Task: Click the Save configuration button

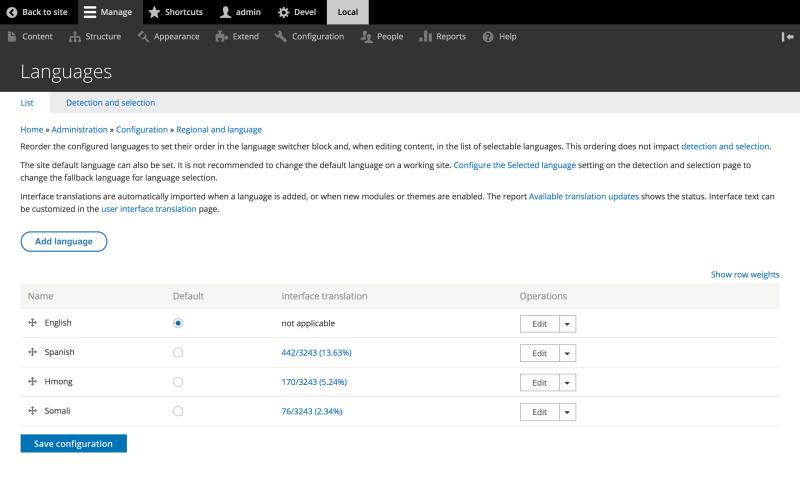Action: [73, 443]
